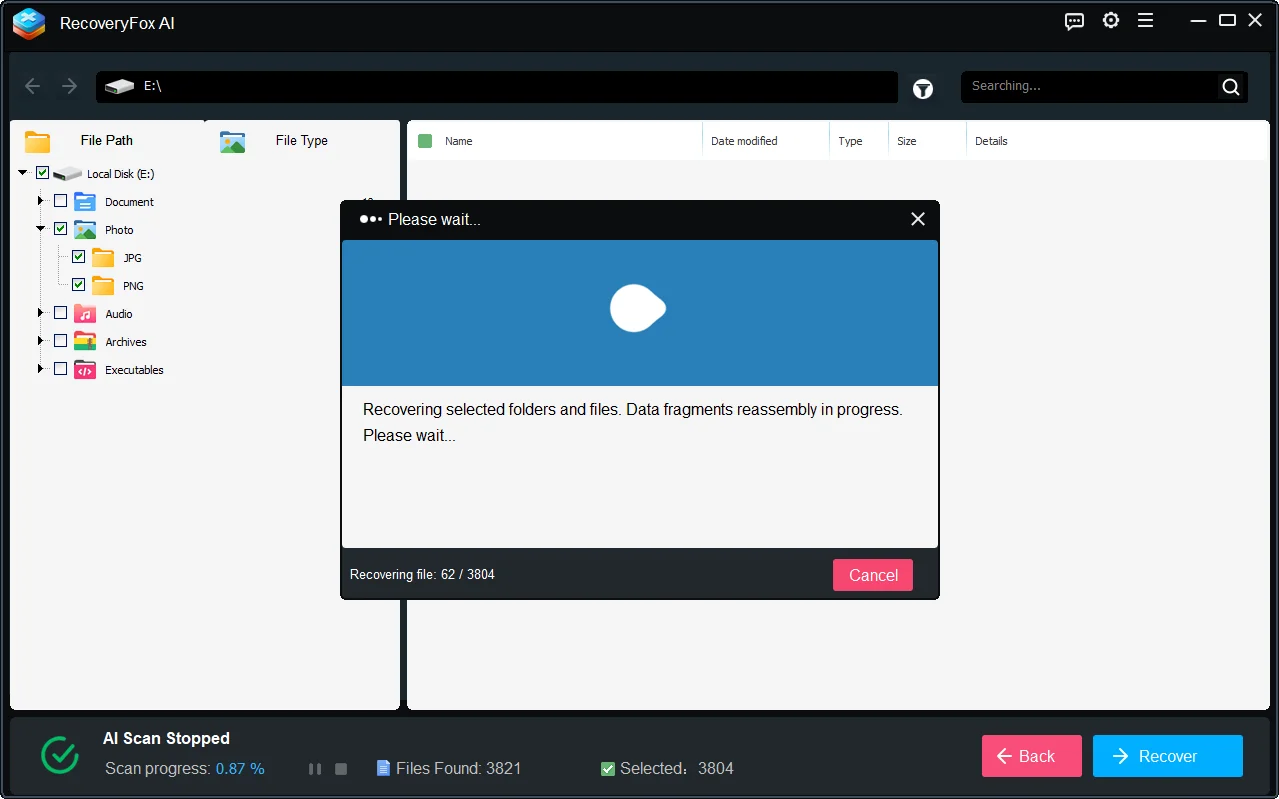Image resolution: width=1279 pixels, height=799 pixels.
Task: Enable the Document folder checkbox
Action: [x=59, y=200]
